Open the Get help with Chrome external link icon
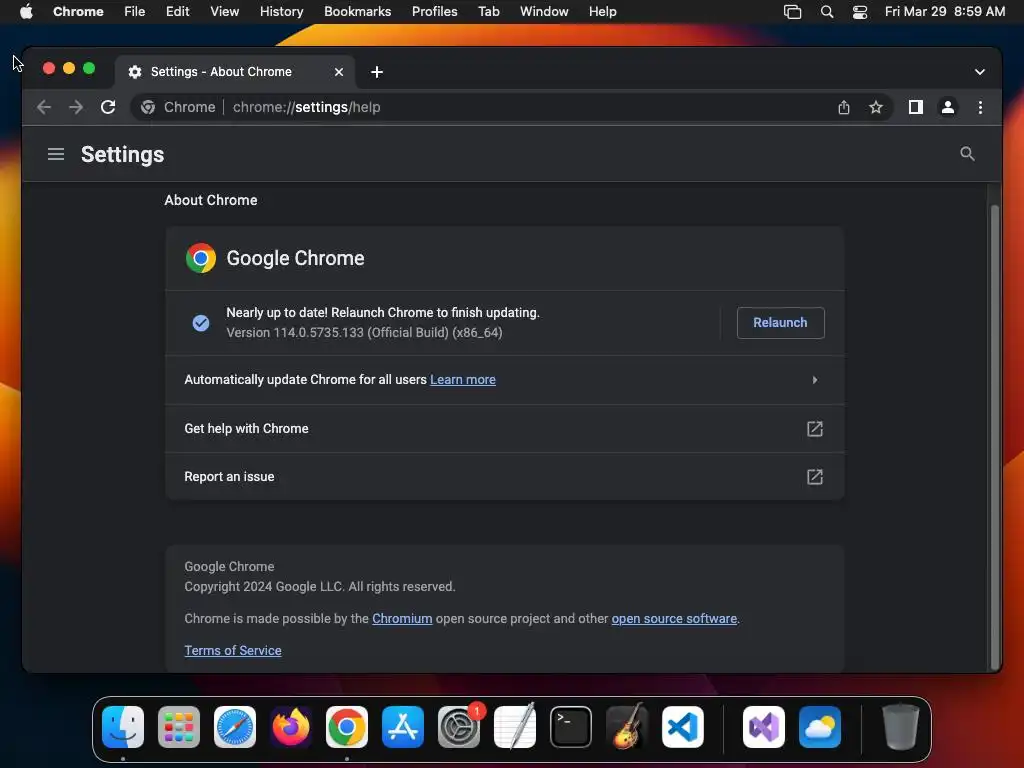 (x=814, y=428)
